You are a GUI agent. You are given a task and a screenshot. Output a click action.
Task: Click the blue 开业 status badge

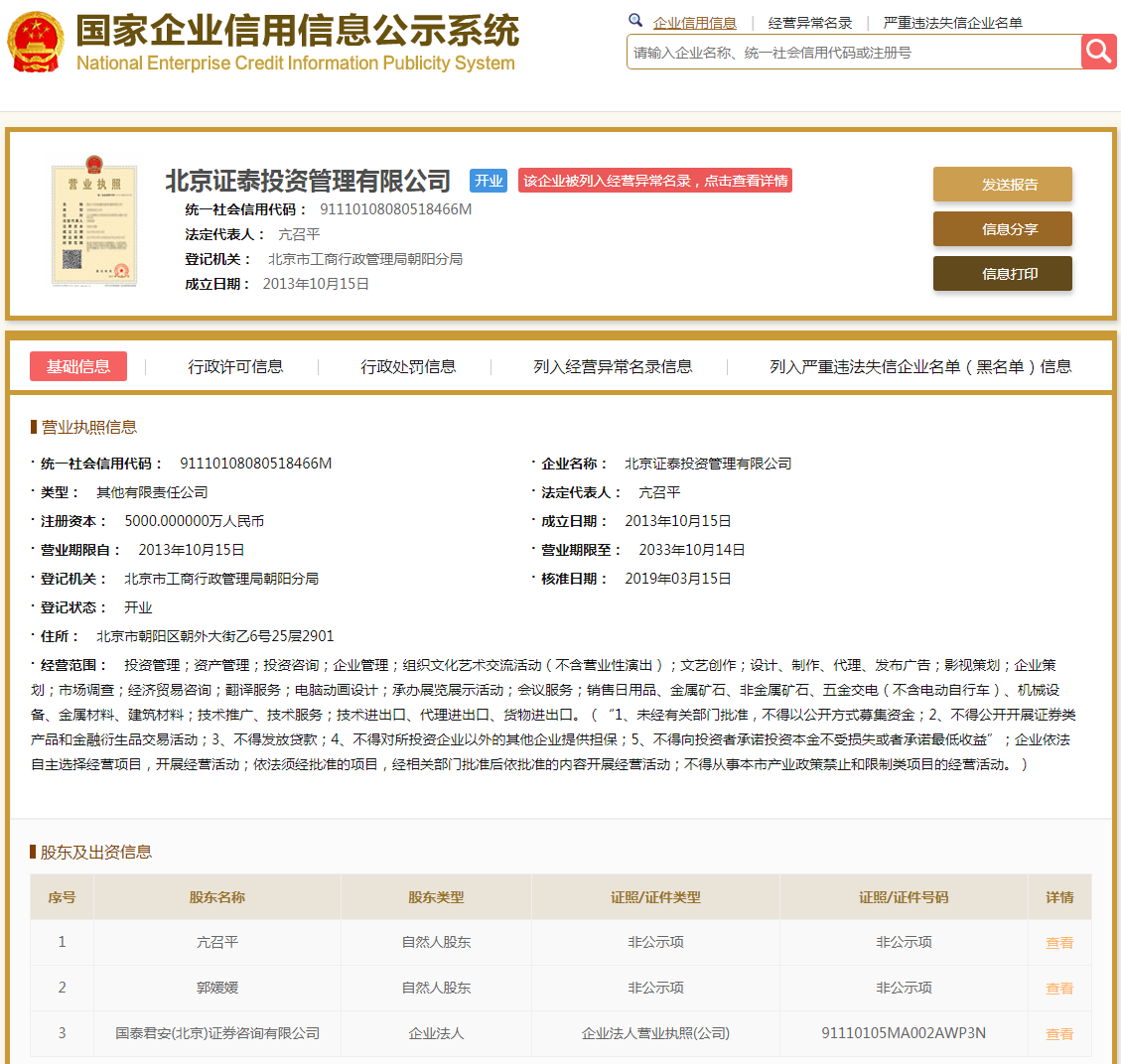click(x=489, y=181)
